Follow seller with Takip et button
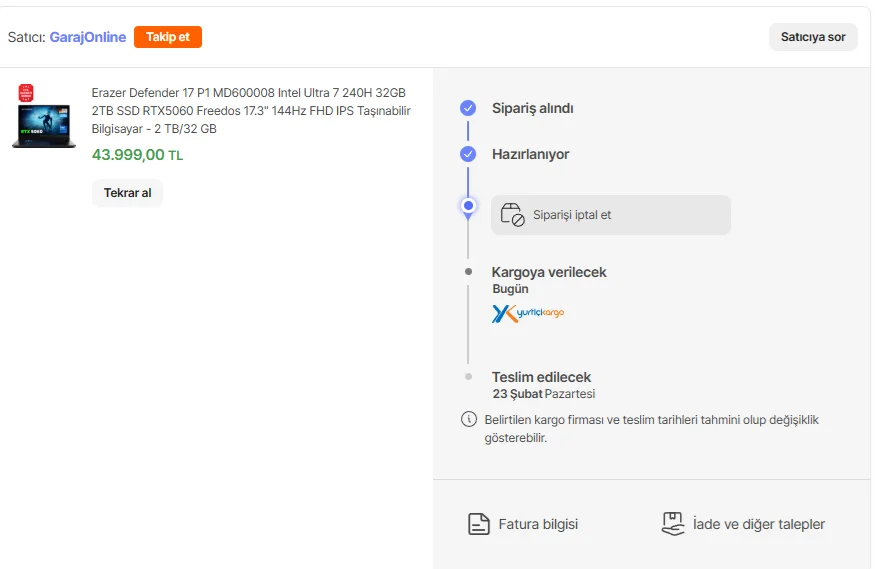Viewport: 886px width, 569px height. (x=168, y=37)
